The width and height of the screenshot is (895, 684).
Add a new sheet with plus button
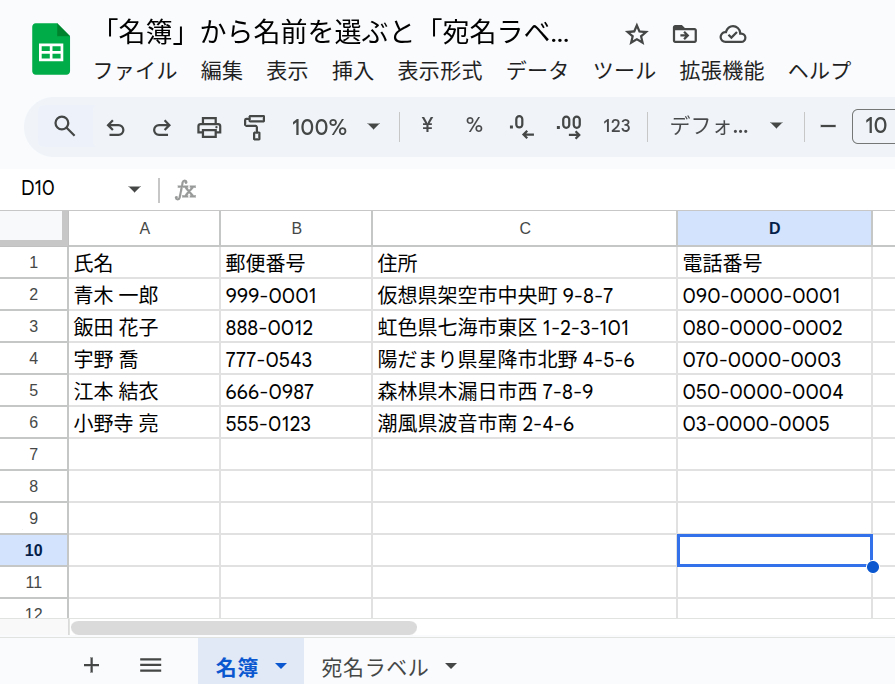coord(91,664)
